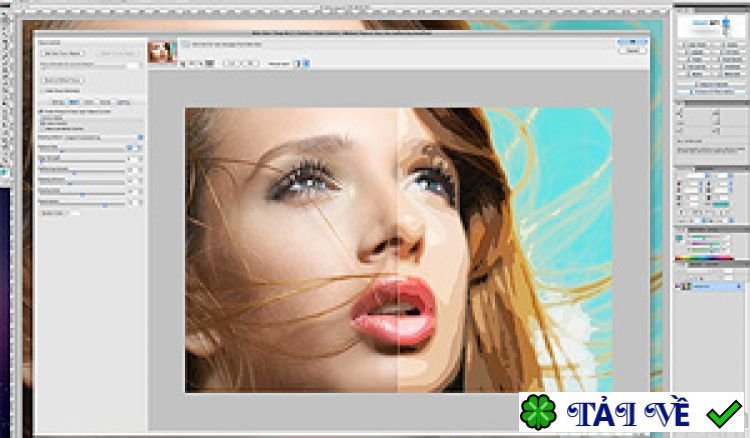Viewport: 750px width, 438px height.
Task: Click the zoom tool icon in the preview toolbar
Action: 182,64
